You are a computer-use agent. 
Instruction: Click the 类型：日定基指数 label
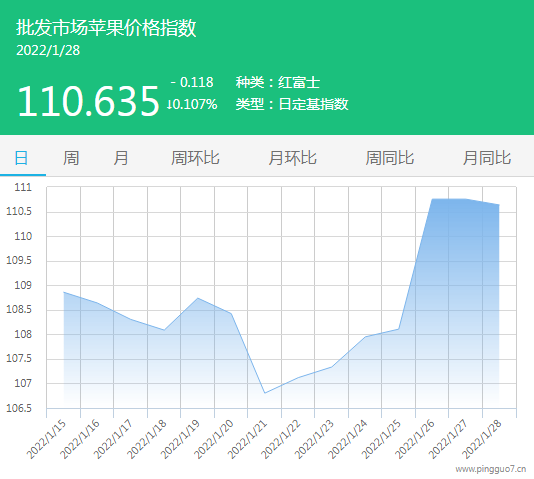292,104
